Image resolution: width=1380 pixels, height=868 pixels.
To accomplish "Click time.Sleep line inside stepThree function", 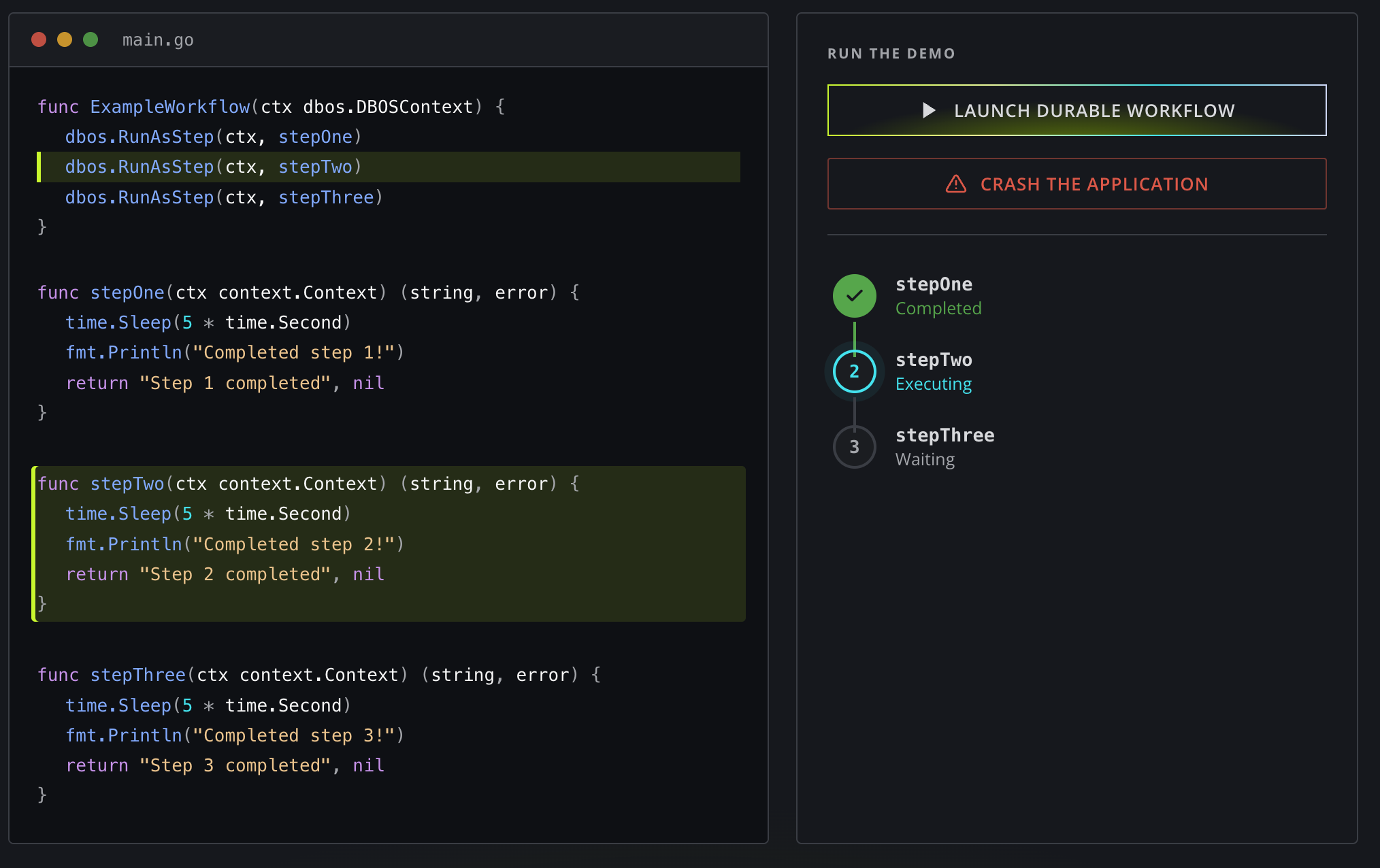I will click(x=208, y=705).
